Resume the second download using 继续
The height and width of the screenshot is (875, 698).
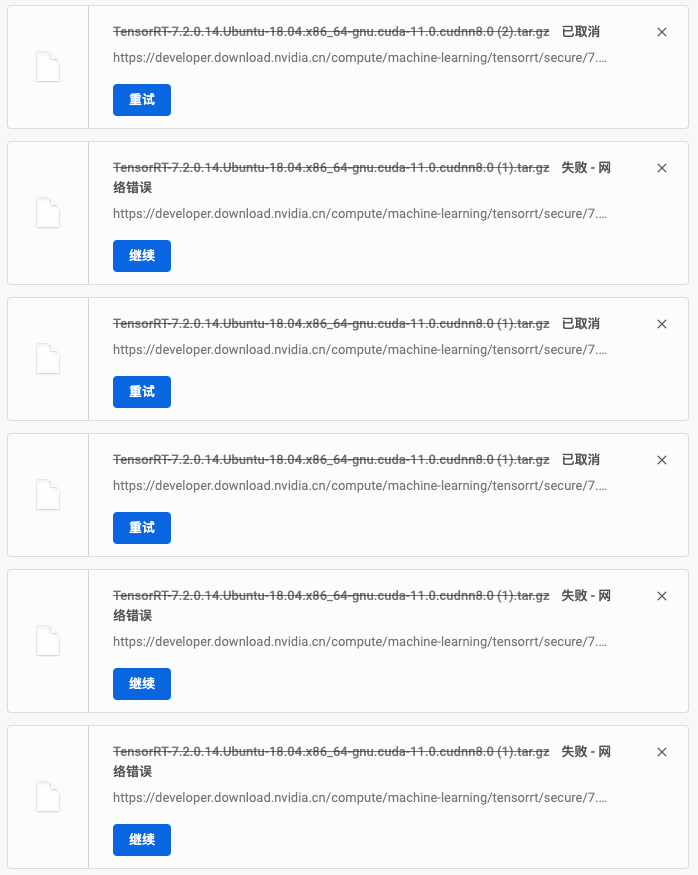pos(142,256)
